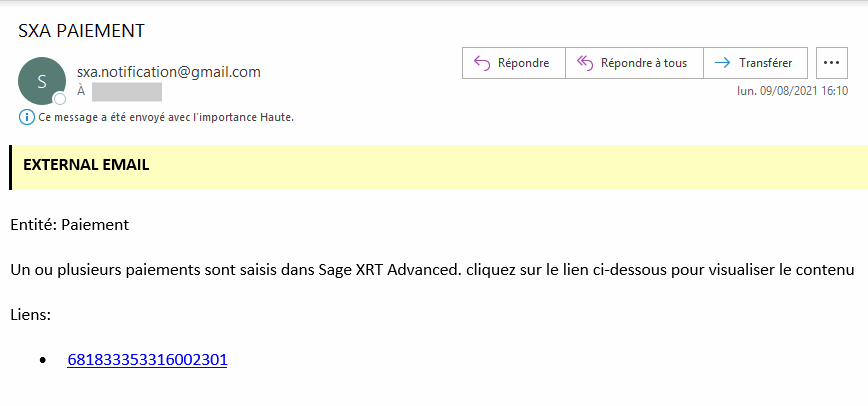
Task: Click the bullet point before the link
Action: click(x=42, y=360)
